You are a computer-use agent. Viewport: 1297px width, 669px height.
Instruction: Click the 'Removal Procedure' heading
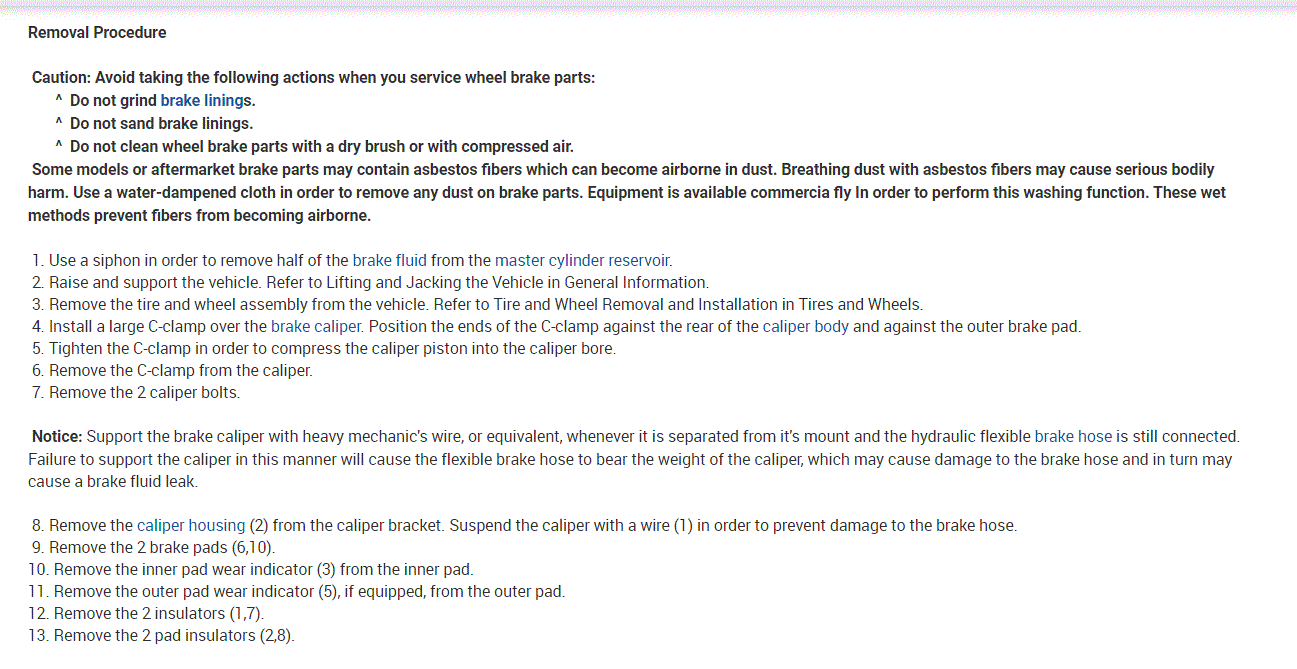point(97,32)
